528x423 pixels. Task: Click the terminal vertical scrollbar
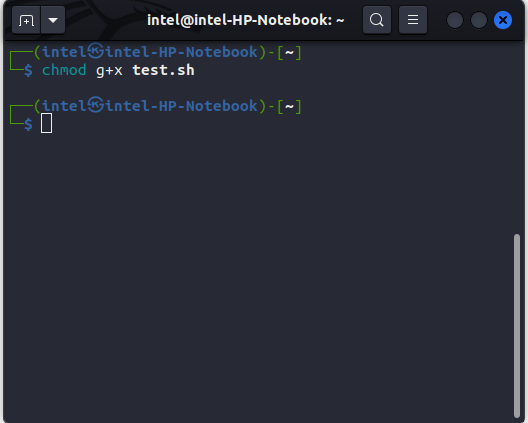pyautogui.click(x=517, y=325)
